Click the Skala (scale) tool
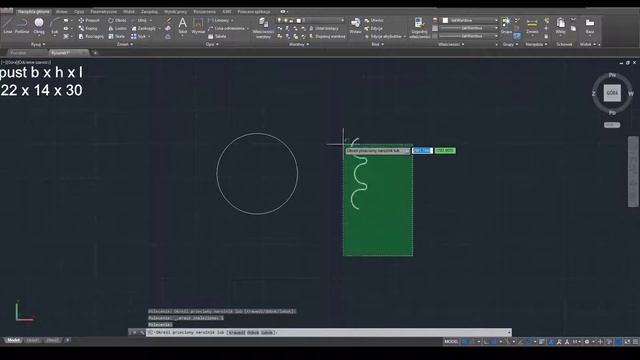Viewport: 640px width, 360px height. point(116,36)
